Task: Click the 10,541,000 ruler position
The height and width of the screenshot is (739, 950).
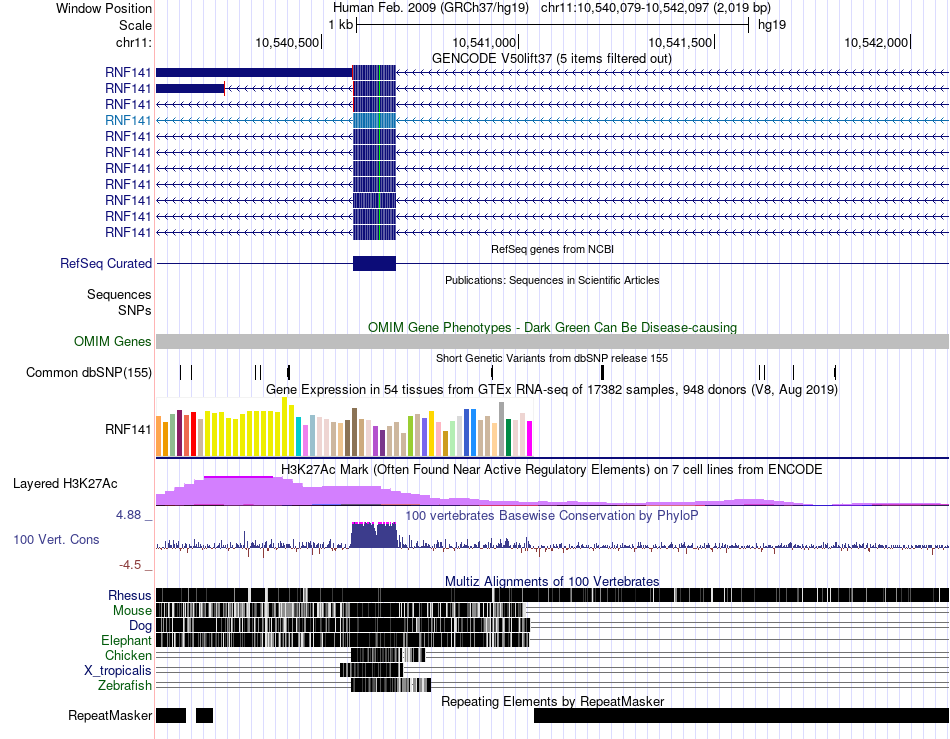Action: pos(484,42)
